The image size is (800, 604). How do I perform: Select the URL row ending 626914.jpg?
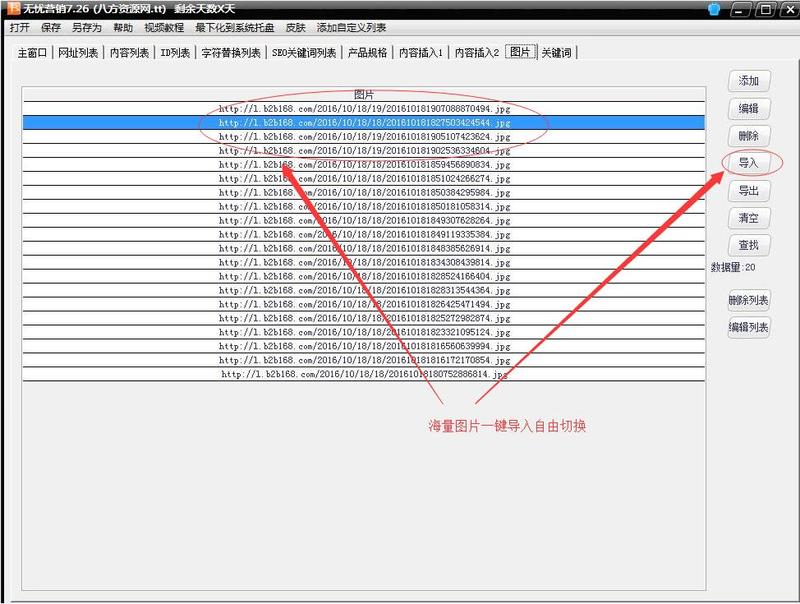coord(364,248)
